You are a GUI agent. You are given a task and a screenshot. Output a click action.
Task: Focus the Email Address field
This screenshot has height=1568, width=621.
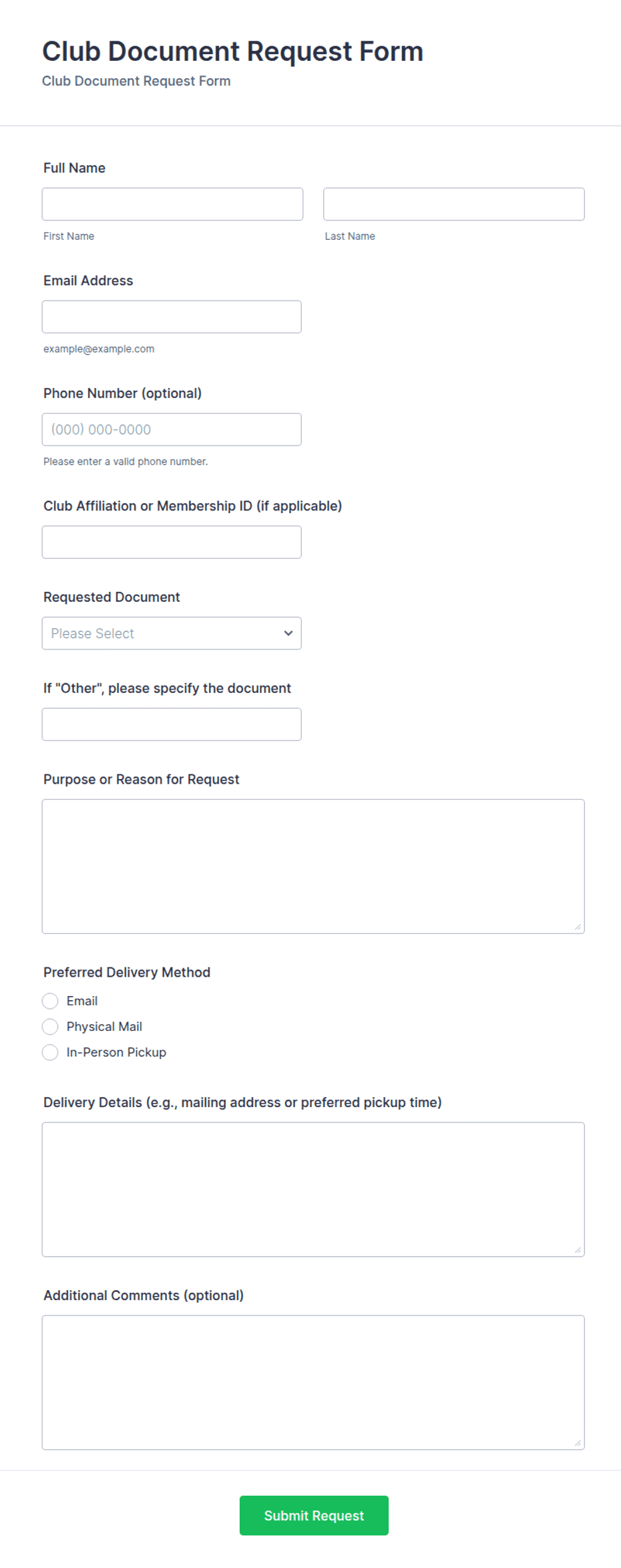(172, 317)
